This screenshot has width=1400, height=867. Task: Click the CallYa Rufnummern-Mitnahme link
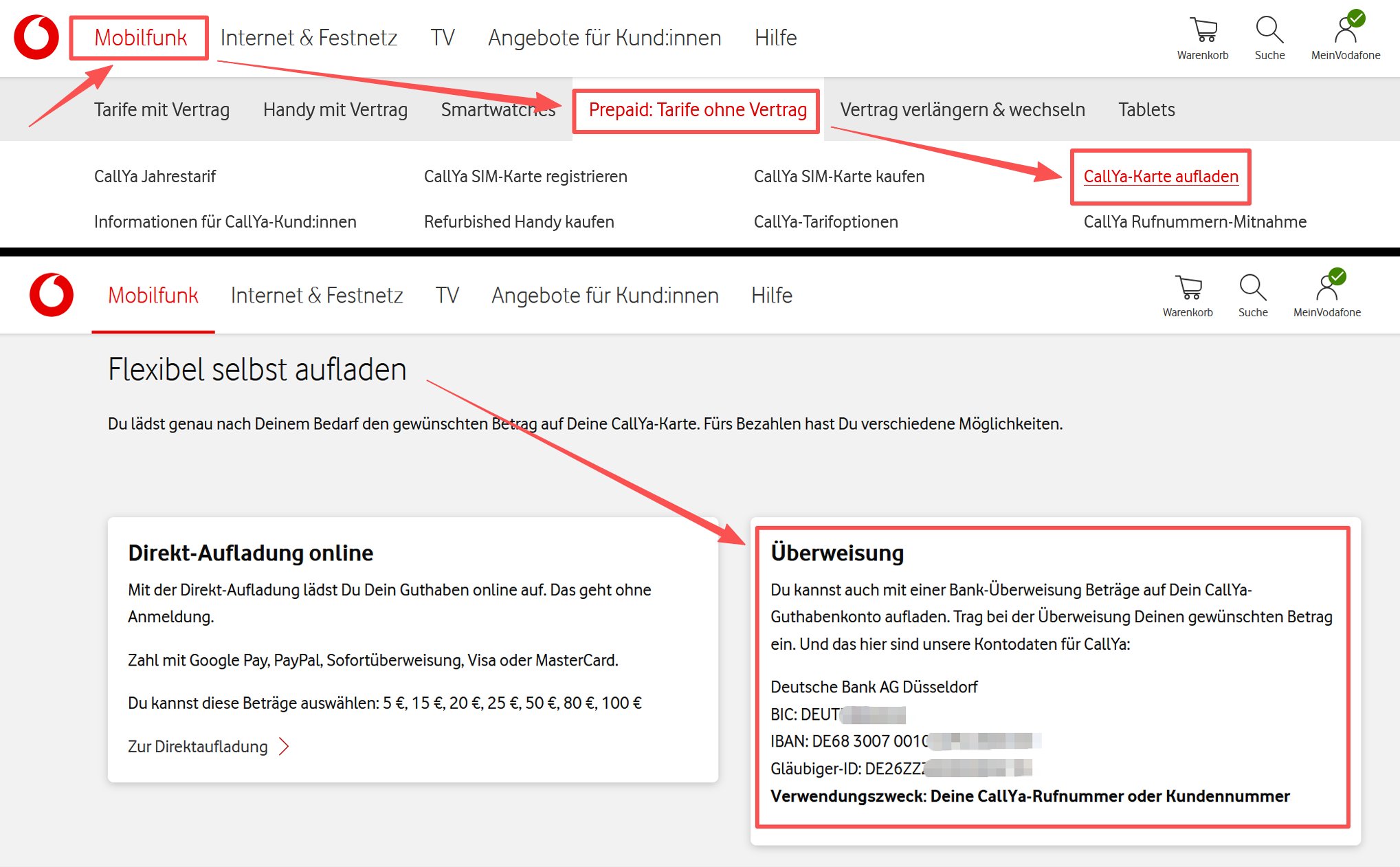click(x=1195, y=221)
